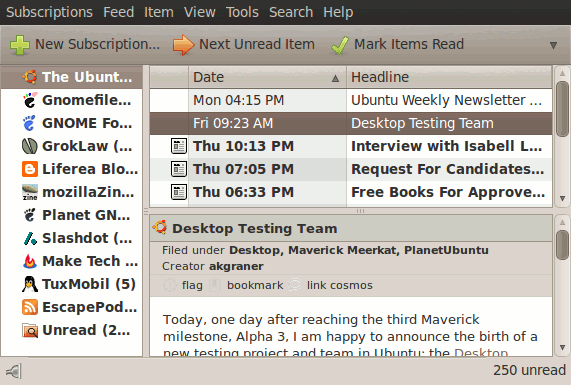The image size is (571, 385).
Task: Click the orange arrow Next Unread Item icon
Action: click(184, 45)
